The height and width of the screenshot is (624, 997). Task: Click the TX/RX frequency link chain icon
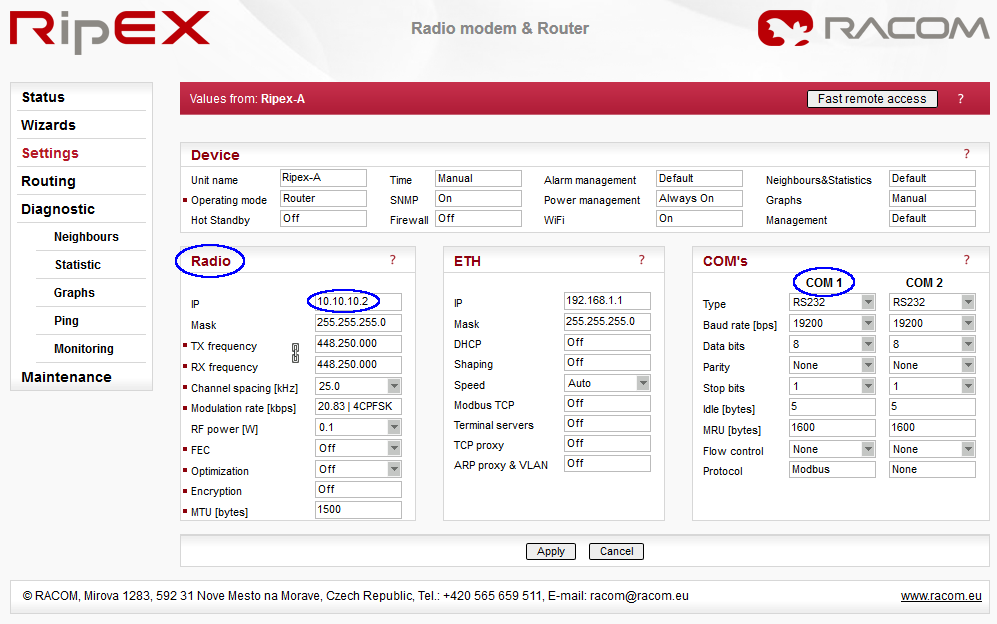tap(295, 352)
